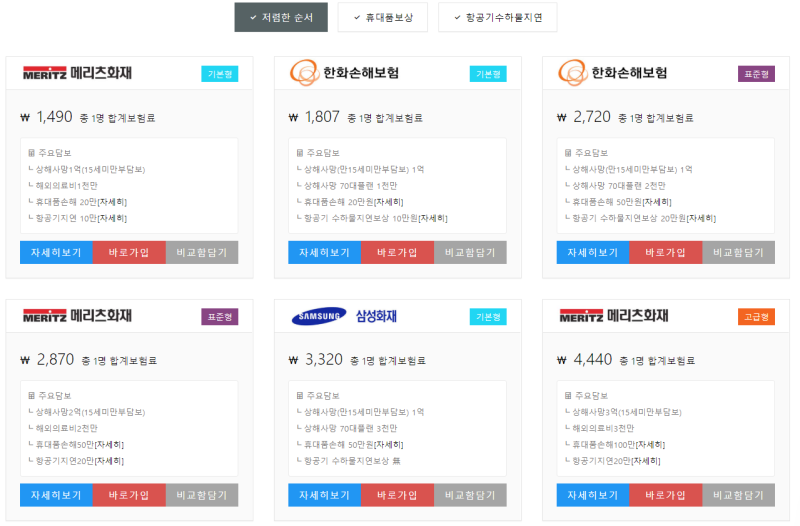Screen dimensions: 800x526
Task: Open 휴대품손해 50만원 [자세히] on Samsung 3,320 card
Action: tap(389, 445)
